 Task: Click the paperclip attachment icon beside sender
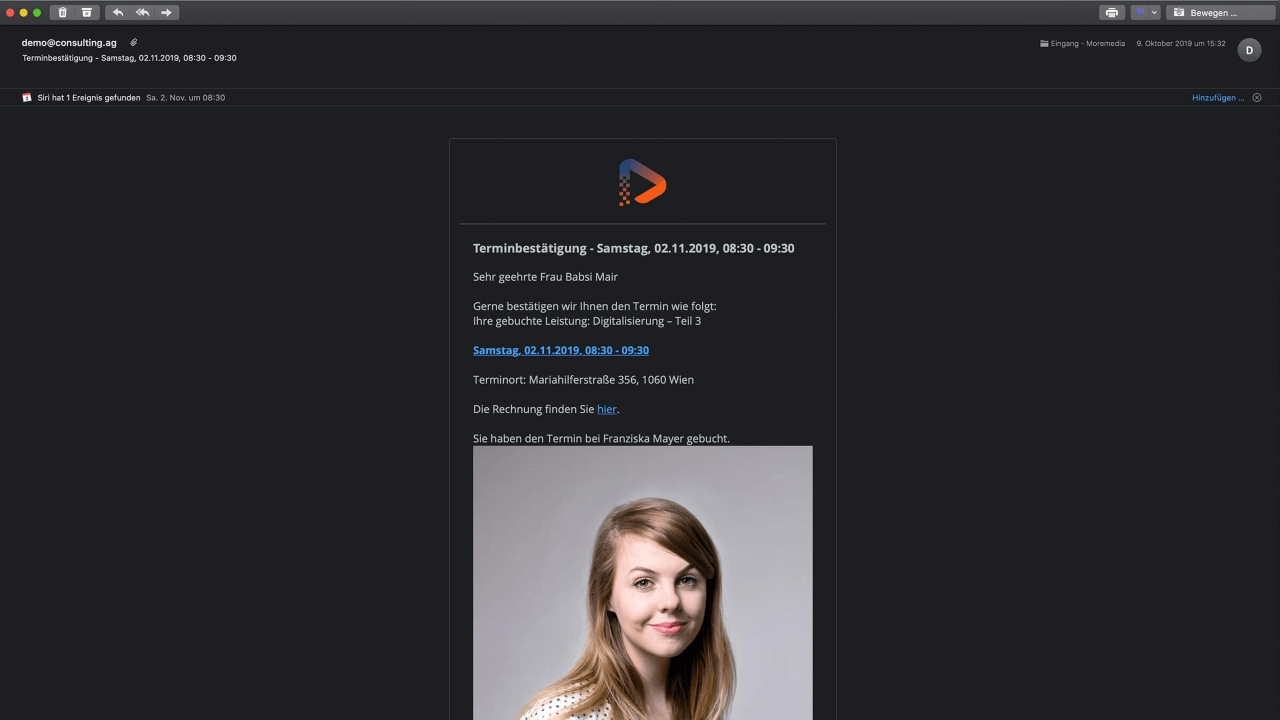(134, 43)
